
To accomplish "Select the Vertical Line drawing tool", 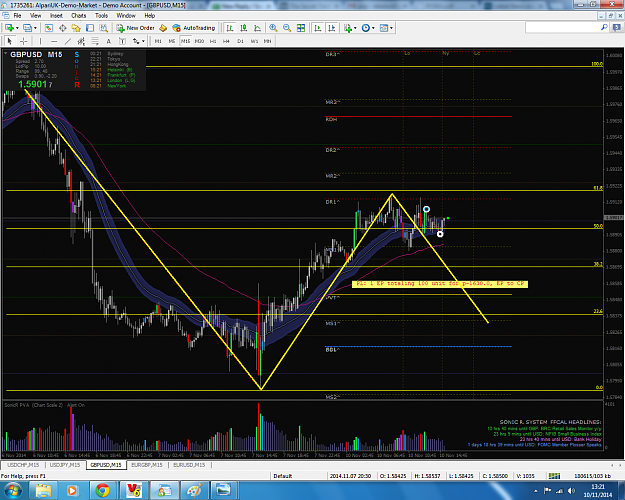I will [x=40, y=41].
